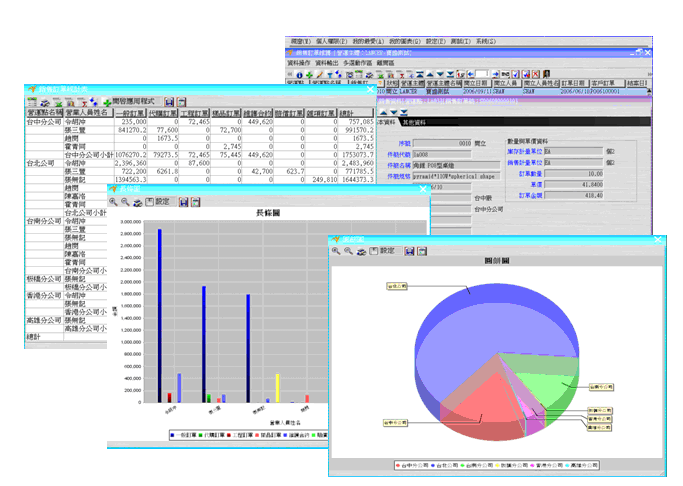Switch to 其他資料 tab
This screenshot has width=683, height=486.
(416, 121)
